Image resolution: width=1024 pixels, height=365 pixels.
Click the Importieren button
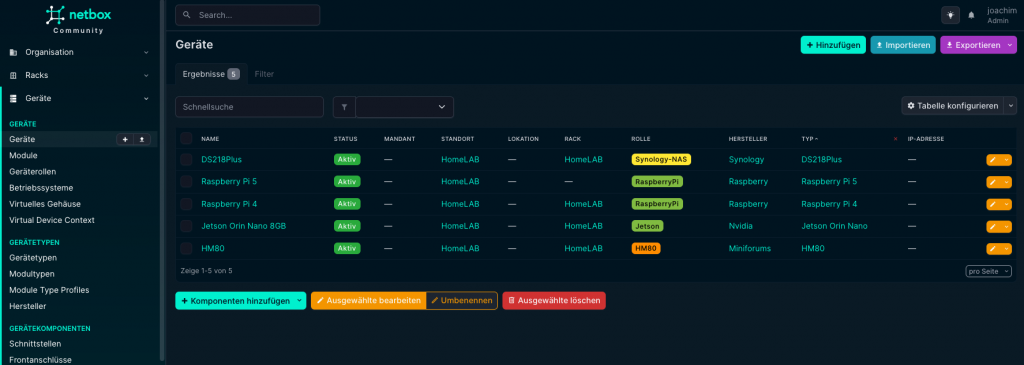(903, 45)
